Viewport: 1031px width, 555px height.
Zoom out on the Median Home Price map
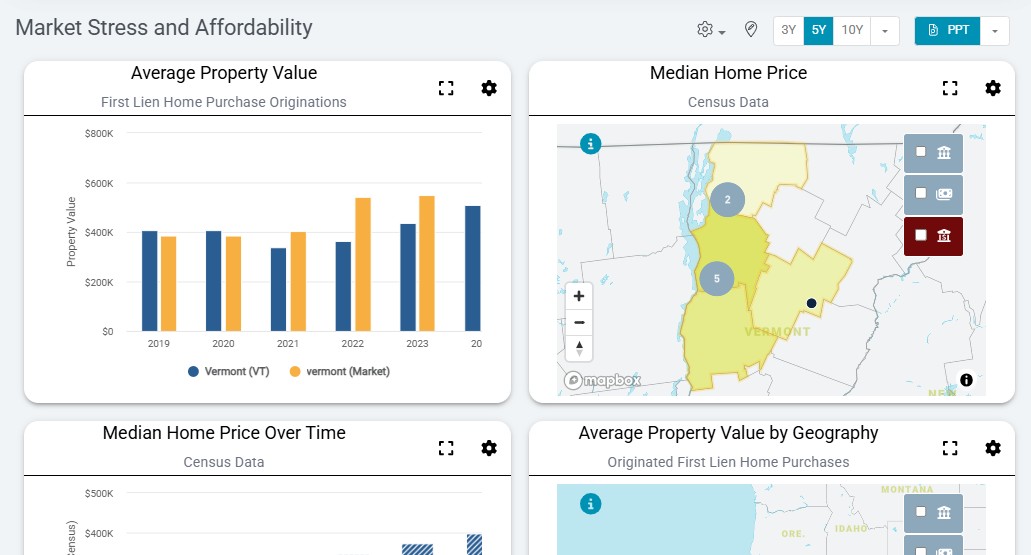pos(579,322)
